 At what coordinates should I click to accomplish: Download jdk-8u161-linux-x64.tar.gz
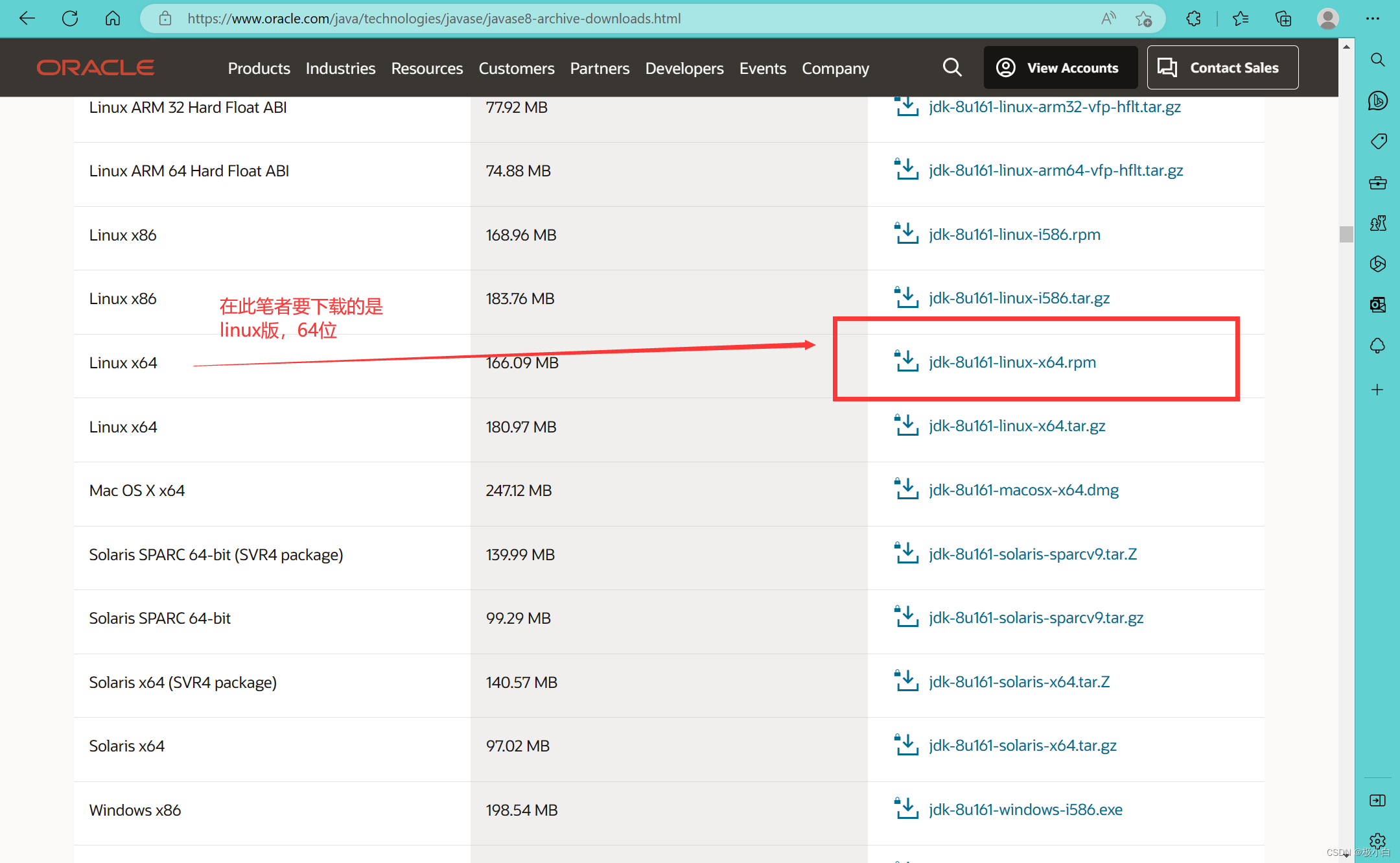pyautogui.click(x=1017, y=425)
